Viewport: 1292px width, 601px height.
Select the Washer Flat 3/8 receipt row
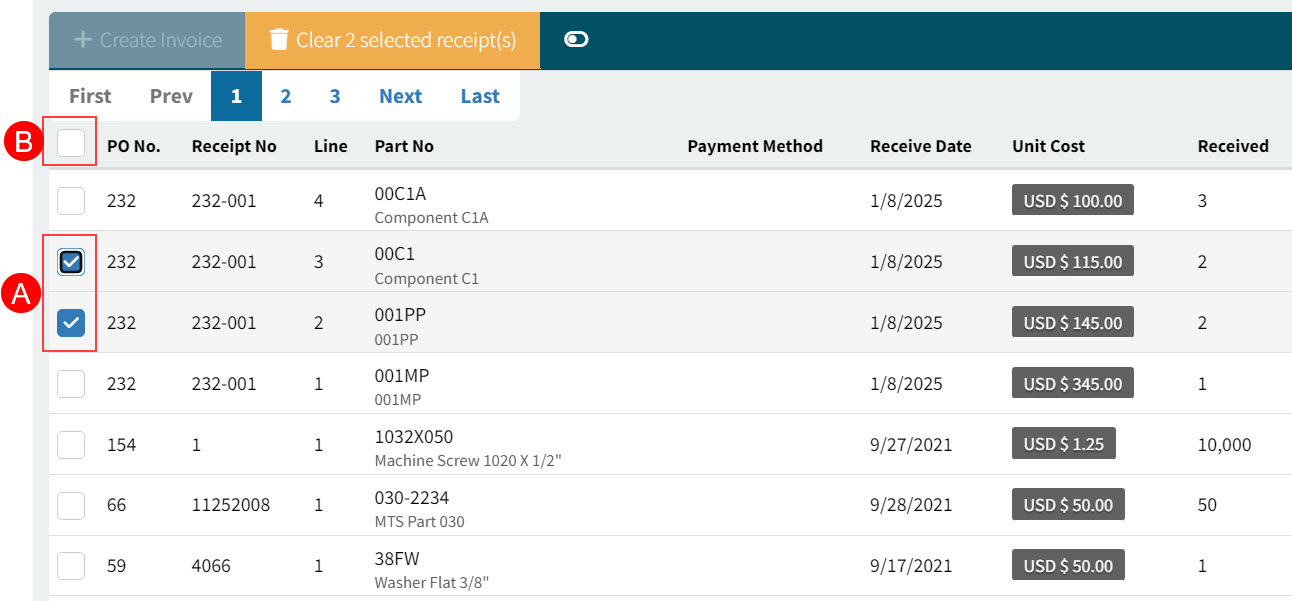[x=70, y=565]
